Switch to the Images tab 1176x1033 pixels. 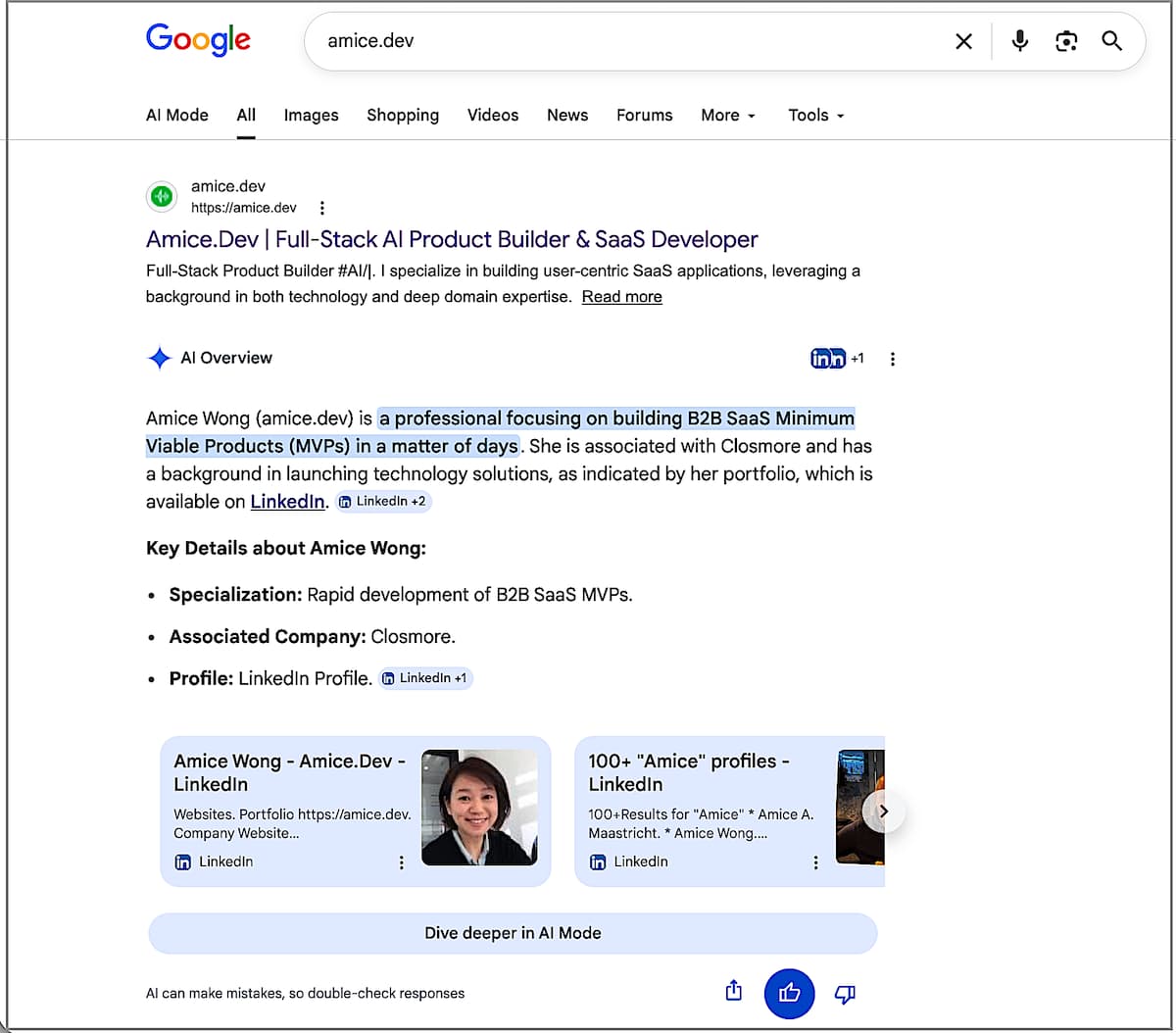pyautogui.click(x=311, y=116)
